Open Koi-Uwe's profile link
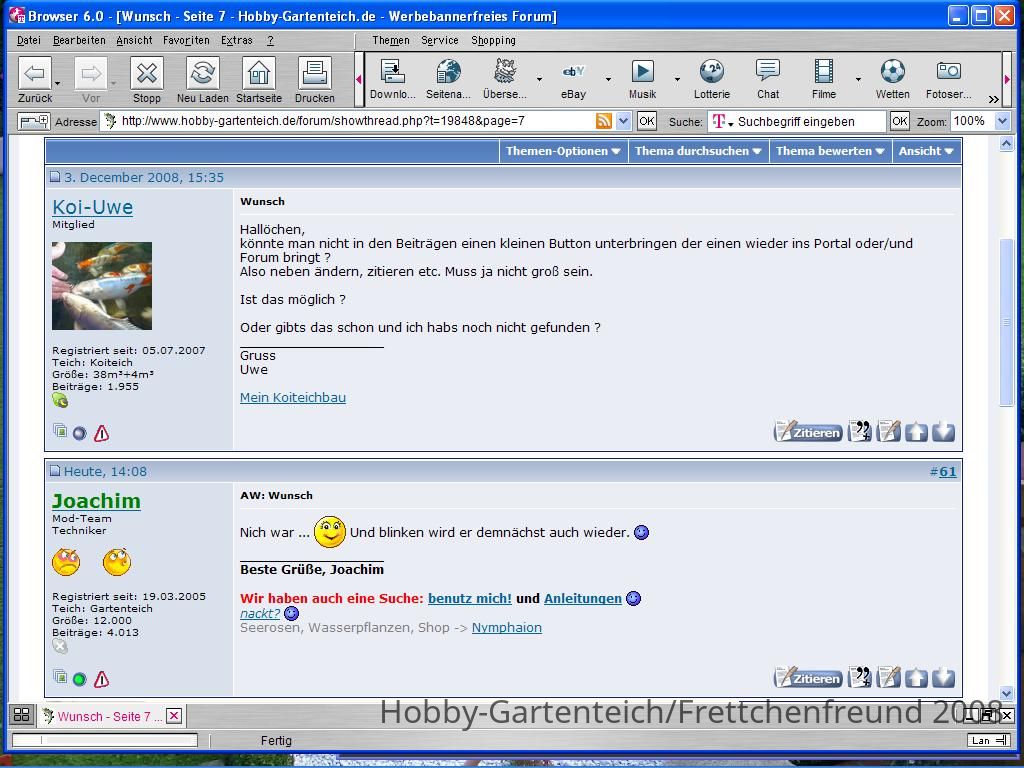The width and height of the screenshot is (1024, 768). click(x=92, y=207)
